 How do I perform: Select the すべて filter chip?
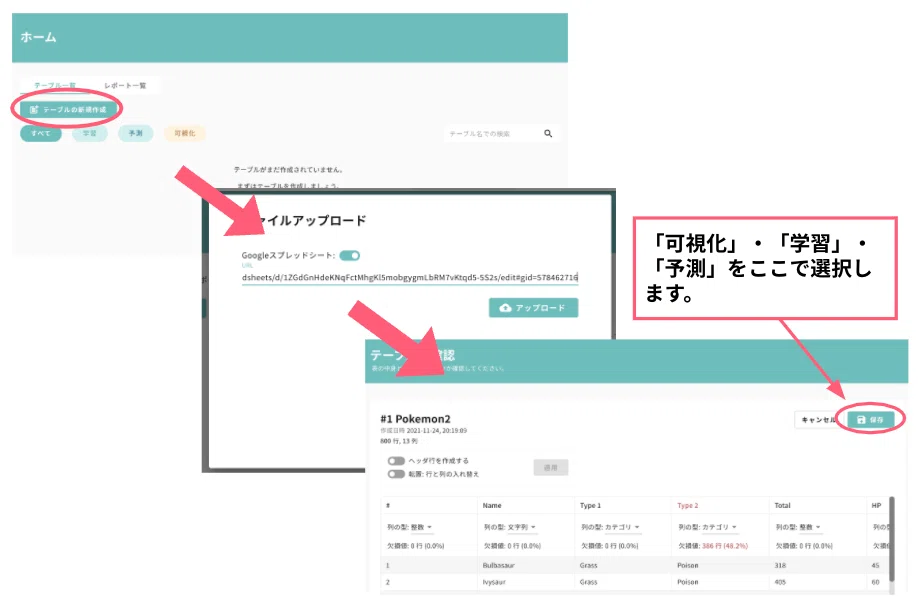[40, 134]
